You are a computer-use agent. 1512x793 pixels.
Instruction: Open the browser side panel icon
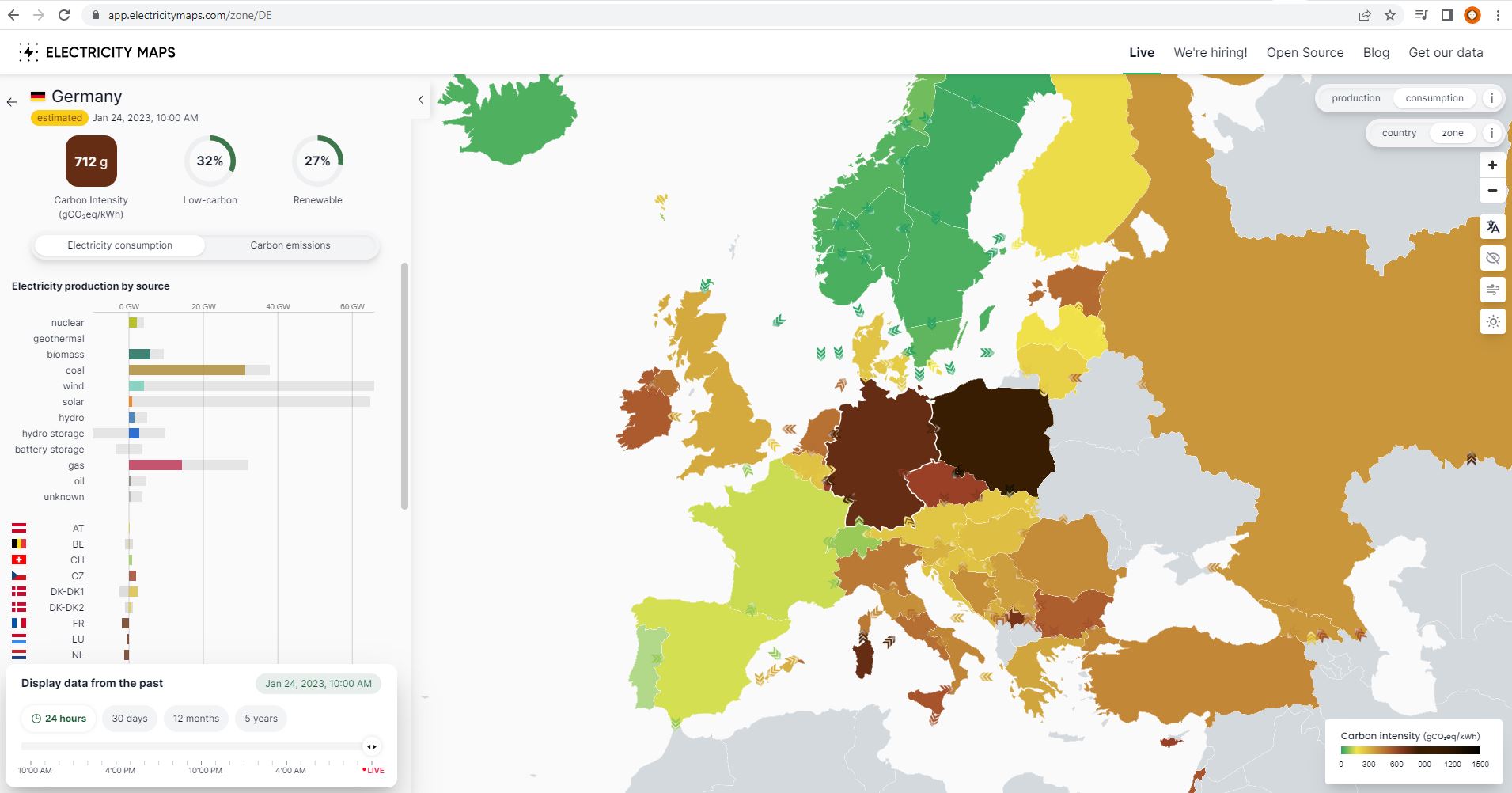point(1447,15)
